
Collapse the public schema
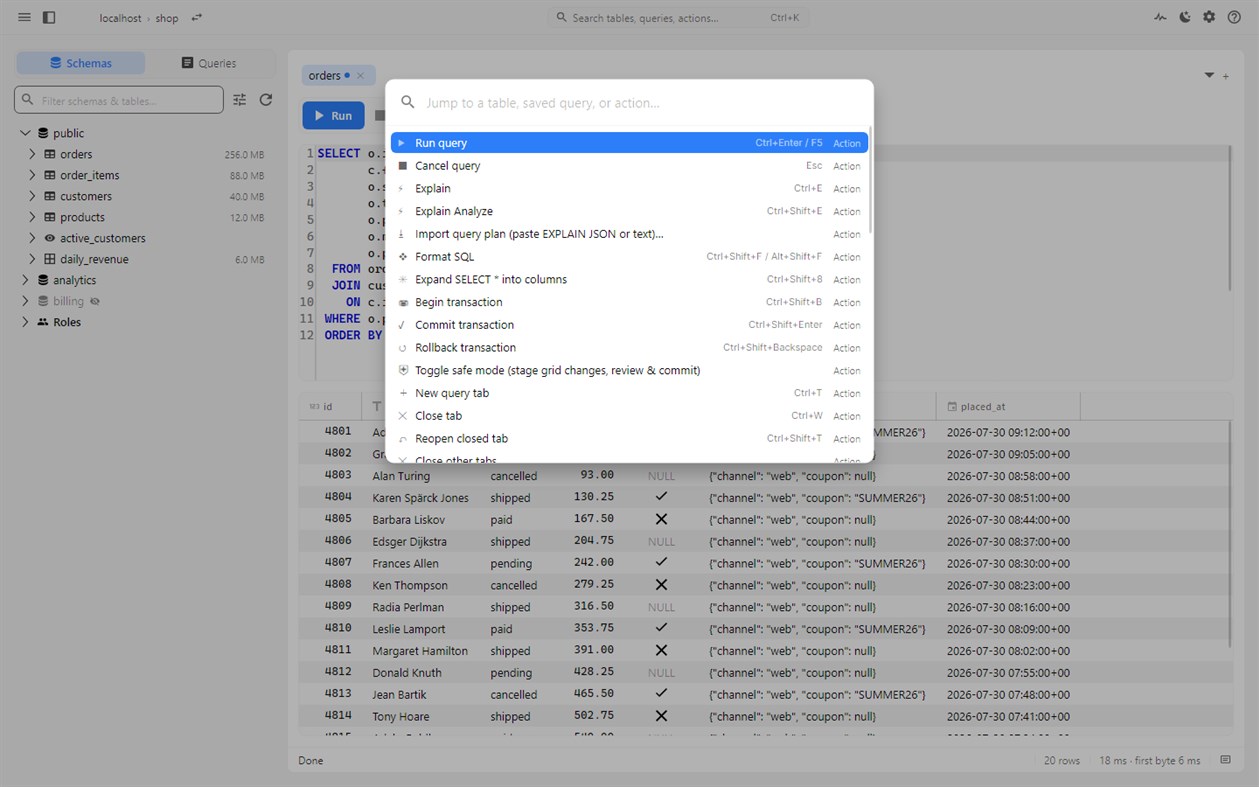[25, 133]
